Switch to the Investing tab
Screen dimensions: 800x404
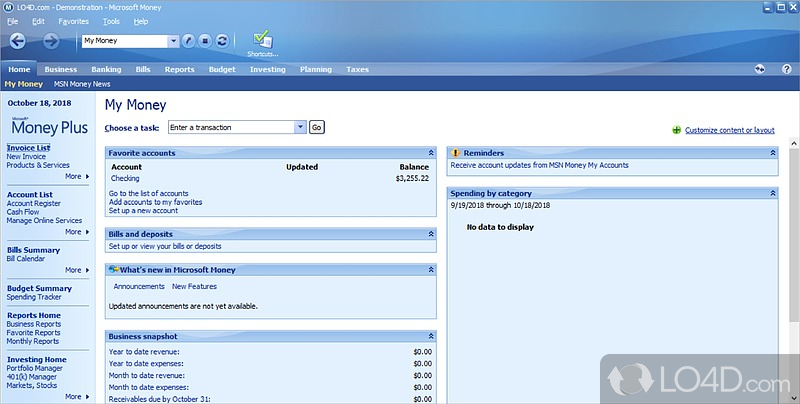click(x=267, y=70)
